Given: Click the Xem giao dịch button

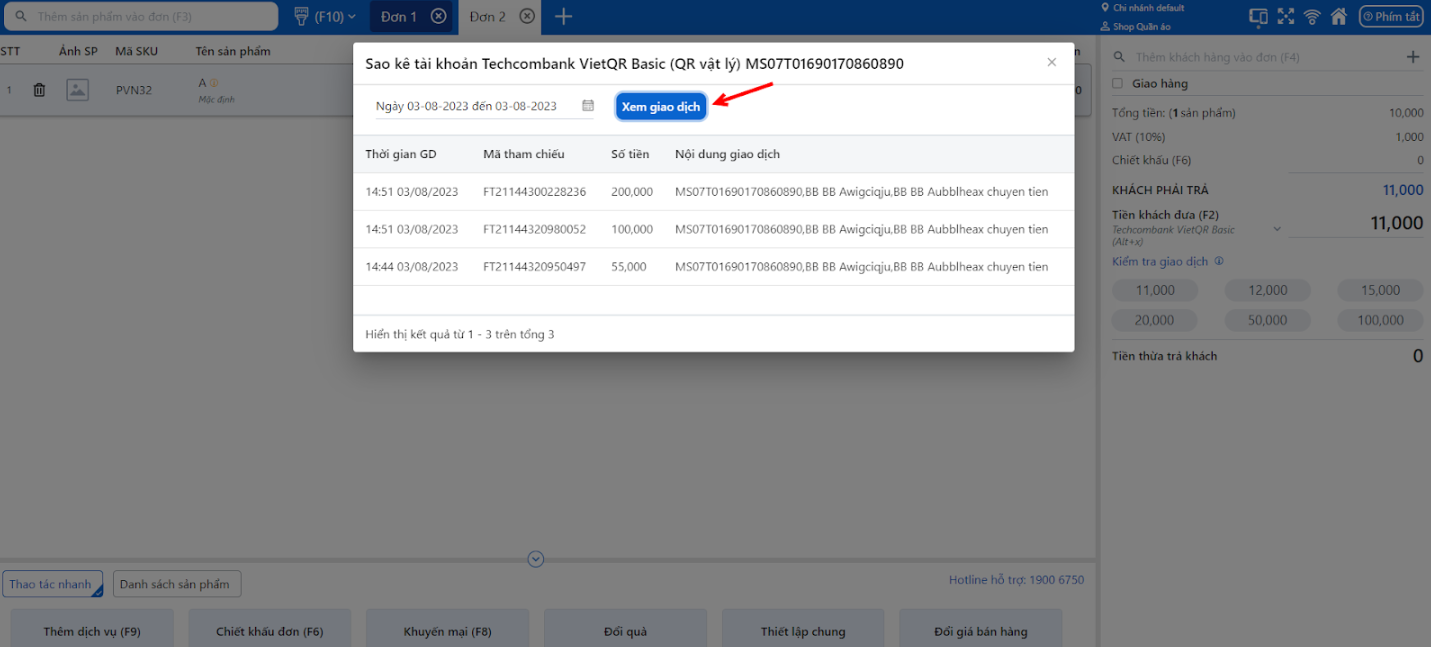Looking at the screenshot, I should click(x=661, y=106).
